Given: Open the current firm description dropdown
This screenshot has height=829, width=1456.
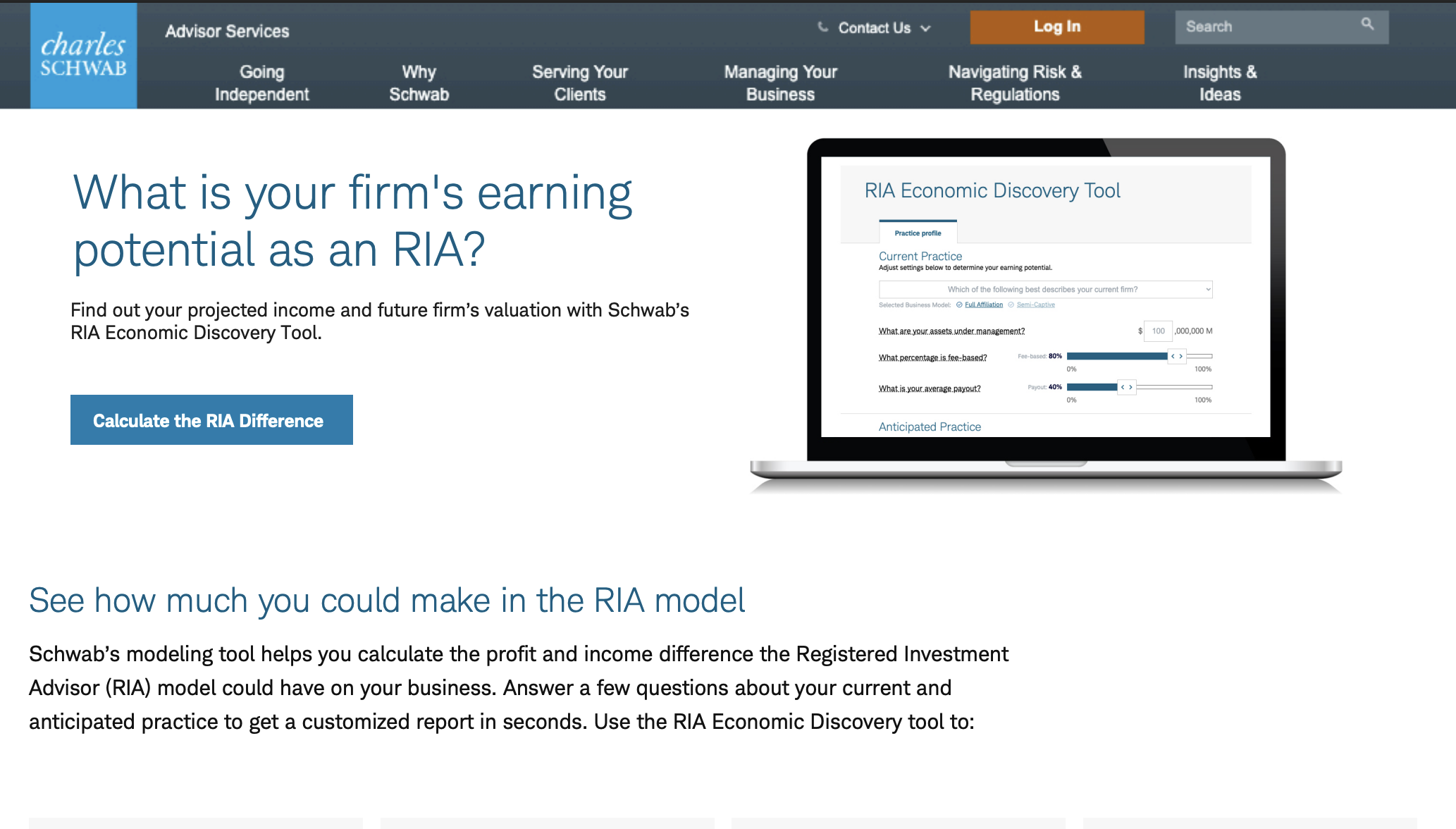Looking at the screenshot, I should point(1045,289).
